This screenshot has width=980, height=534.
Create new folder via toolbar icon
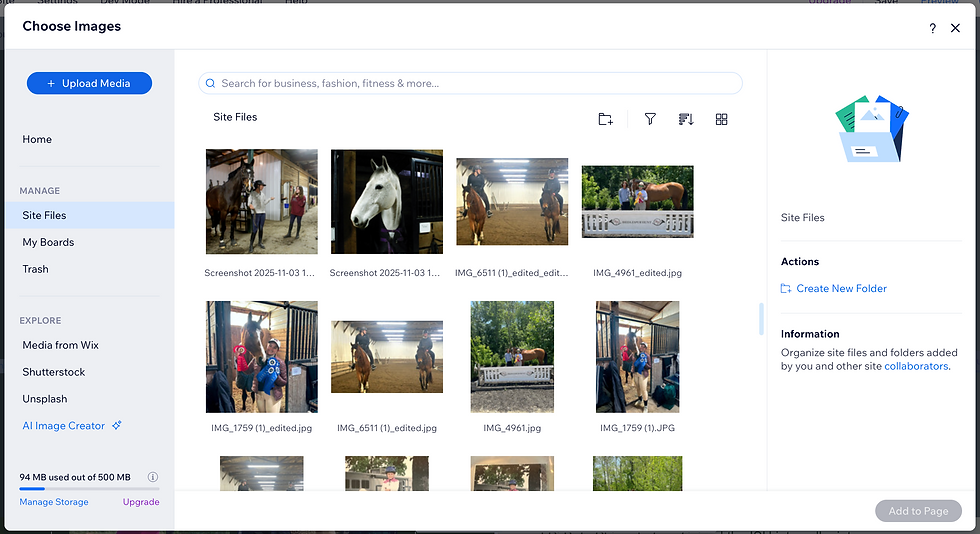point(605,119)
